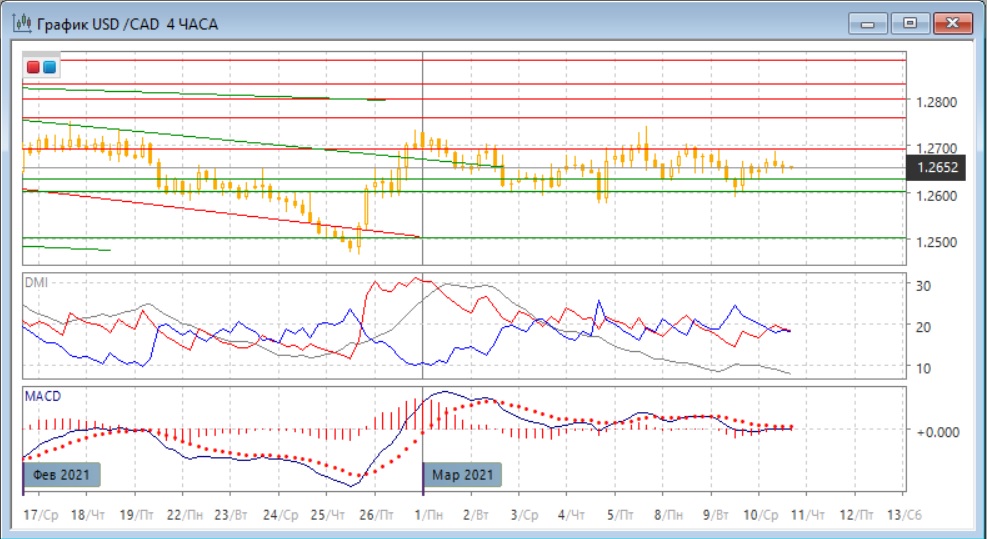Image resolution: width=987 pixels, height=539 pixels.
Task: Click the 1.2500 price axis label
Action: pos(936,242)
